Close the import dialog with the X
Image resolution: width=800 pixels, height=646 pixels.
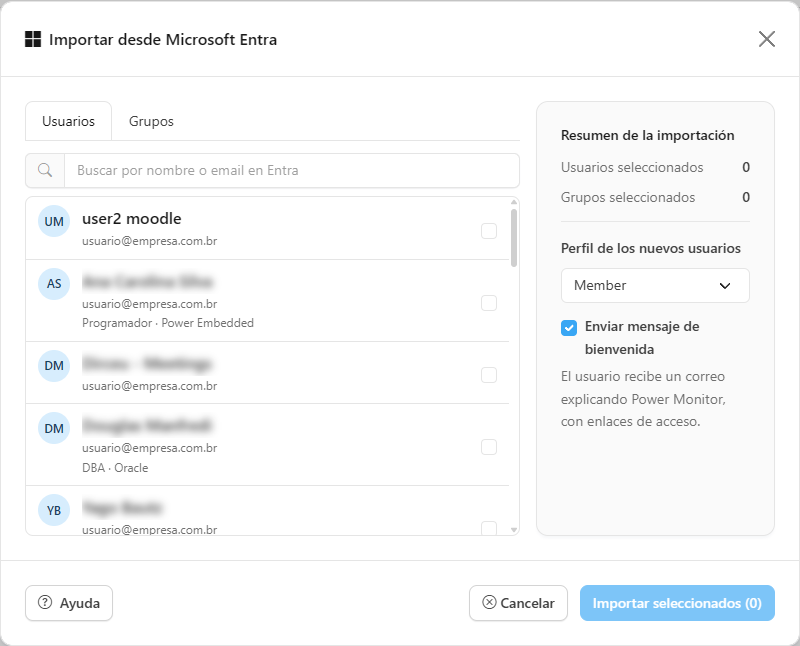766,39
